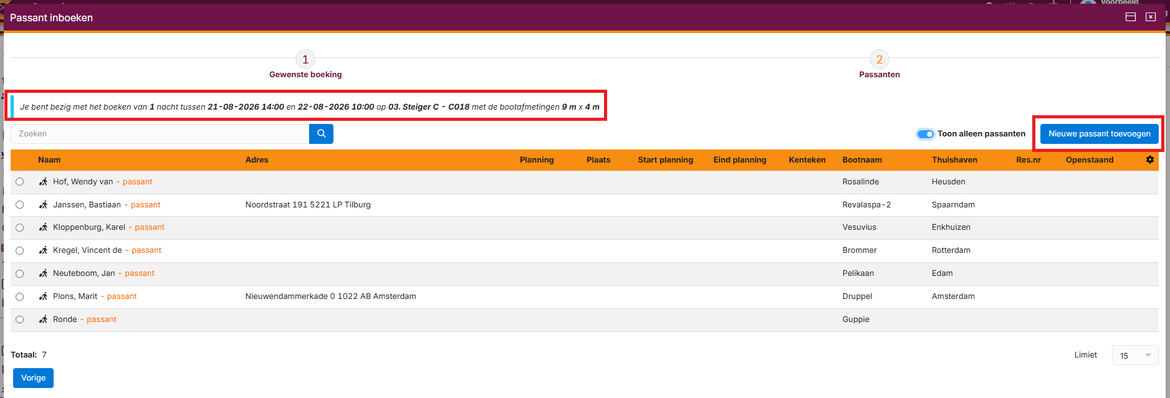Sort by the Eind planning column header
1170x398 pixels.
point(740,160)
